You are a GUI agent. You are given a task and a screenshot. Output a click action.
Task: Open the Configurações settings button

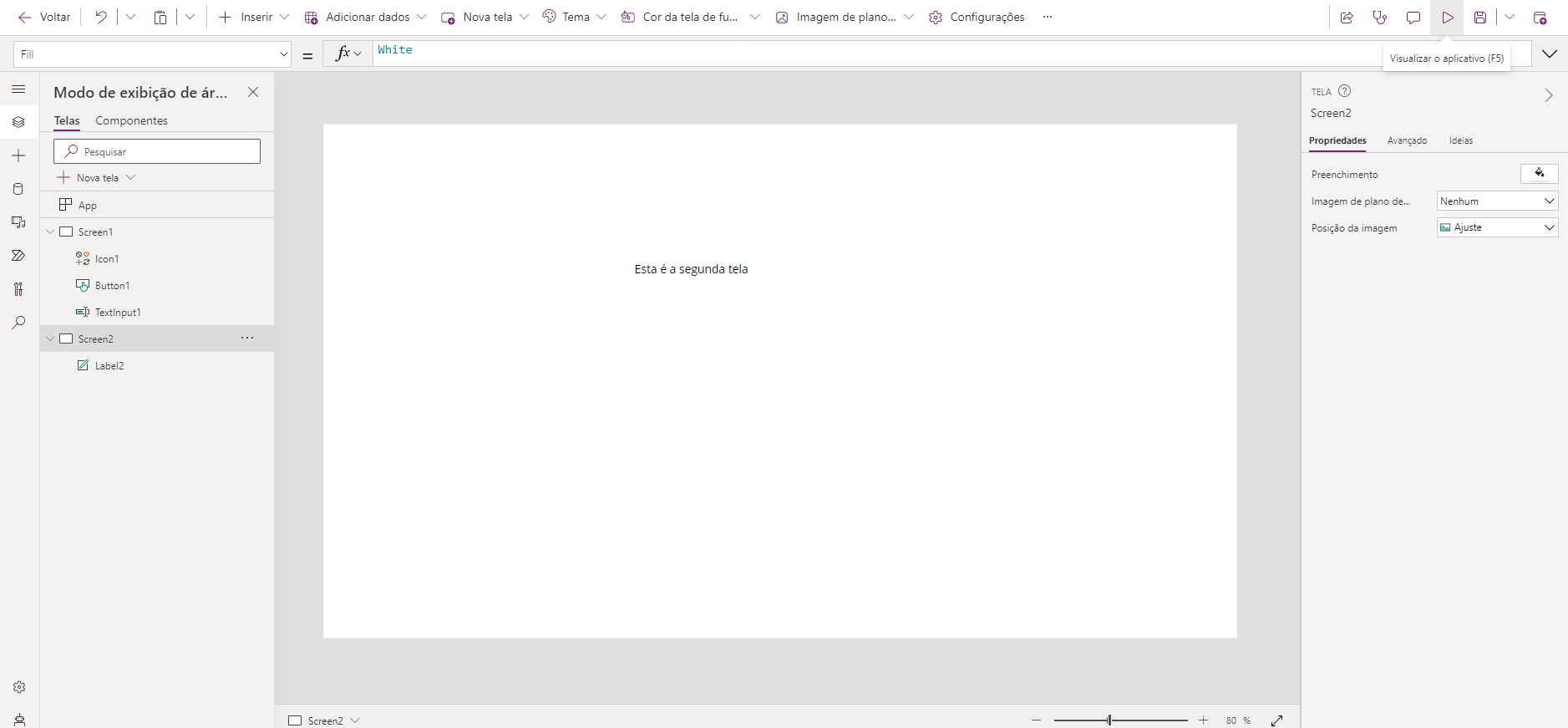977,18
